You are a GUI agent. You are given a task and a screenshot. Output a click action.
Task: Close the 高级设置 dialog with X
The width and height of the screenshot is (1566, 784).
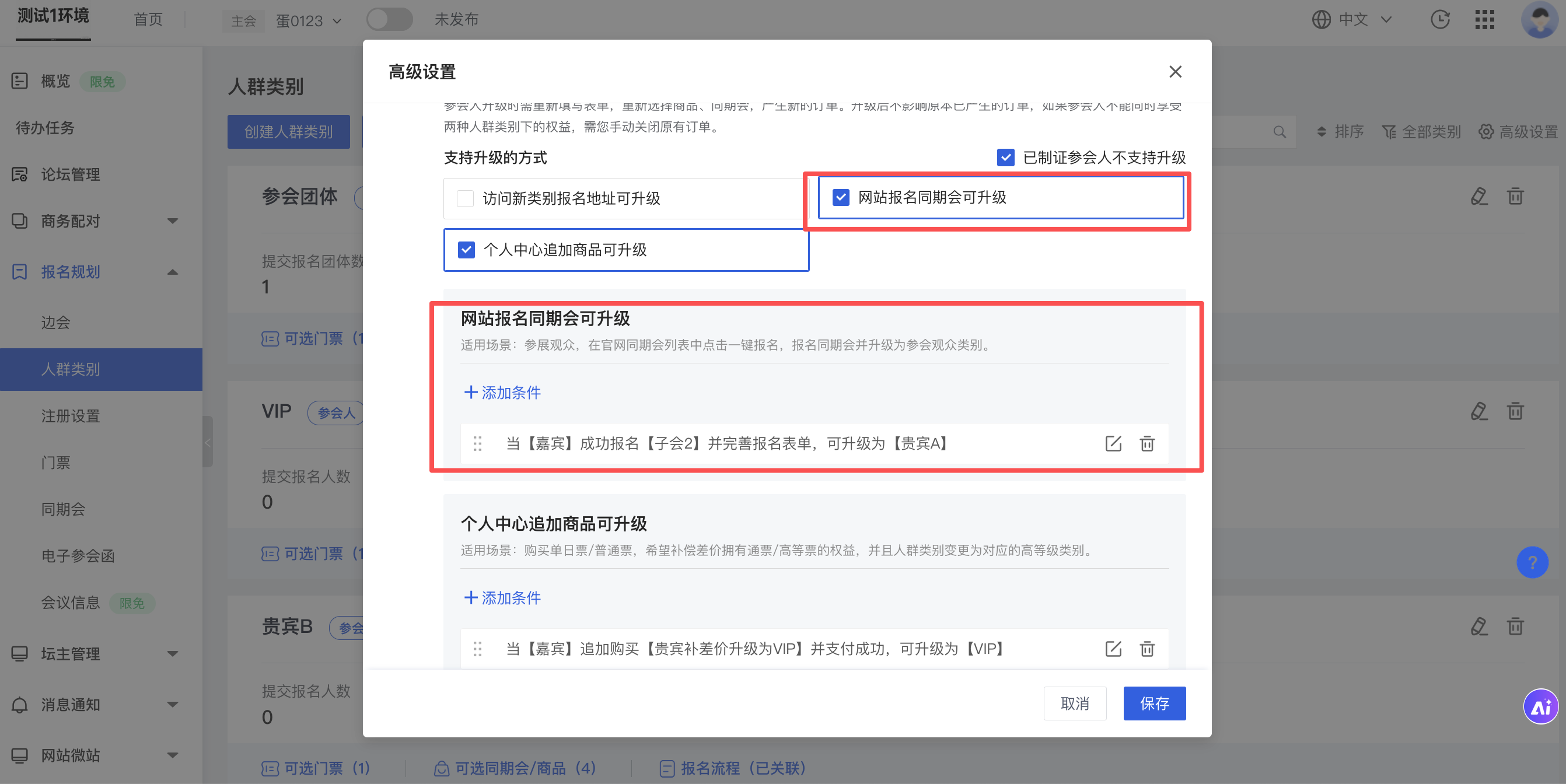[x=1174, y=72]
